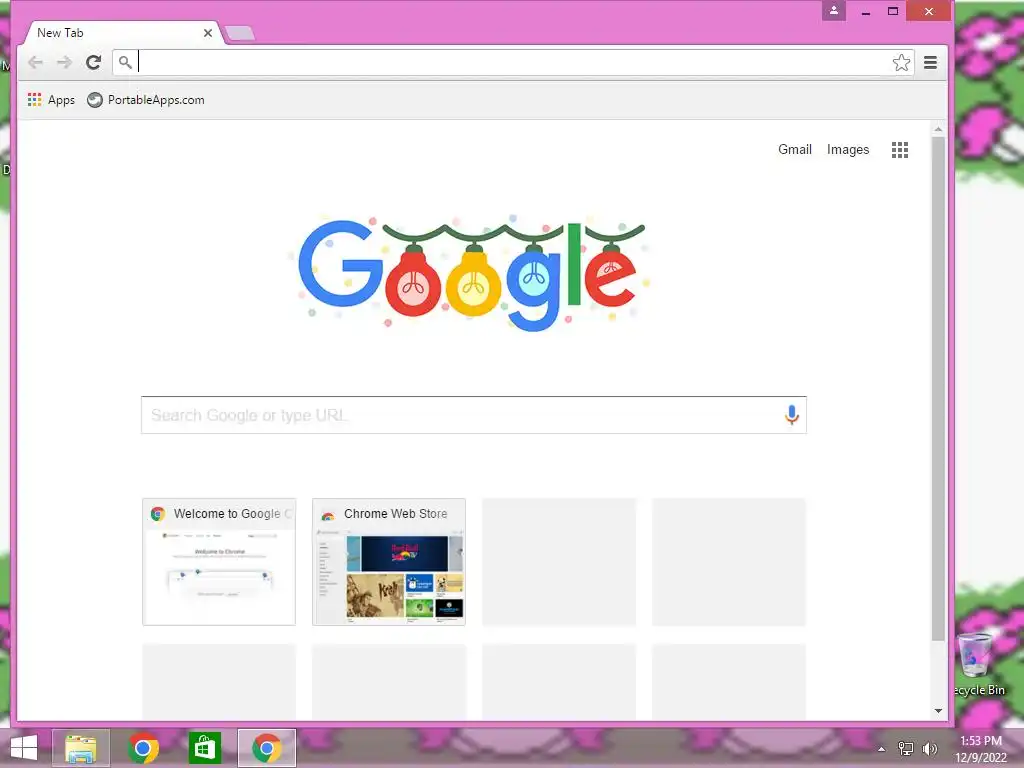Open File Explorer from the taskbar
This screenshot has width=1024, height=768.
pos(81,748)
